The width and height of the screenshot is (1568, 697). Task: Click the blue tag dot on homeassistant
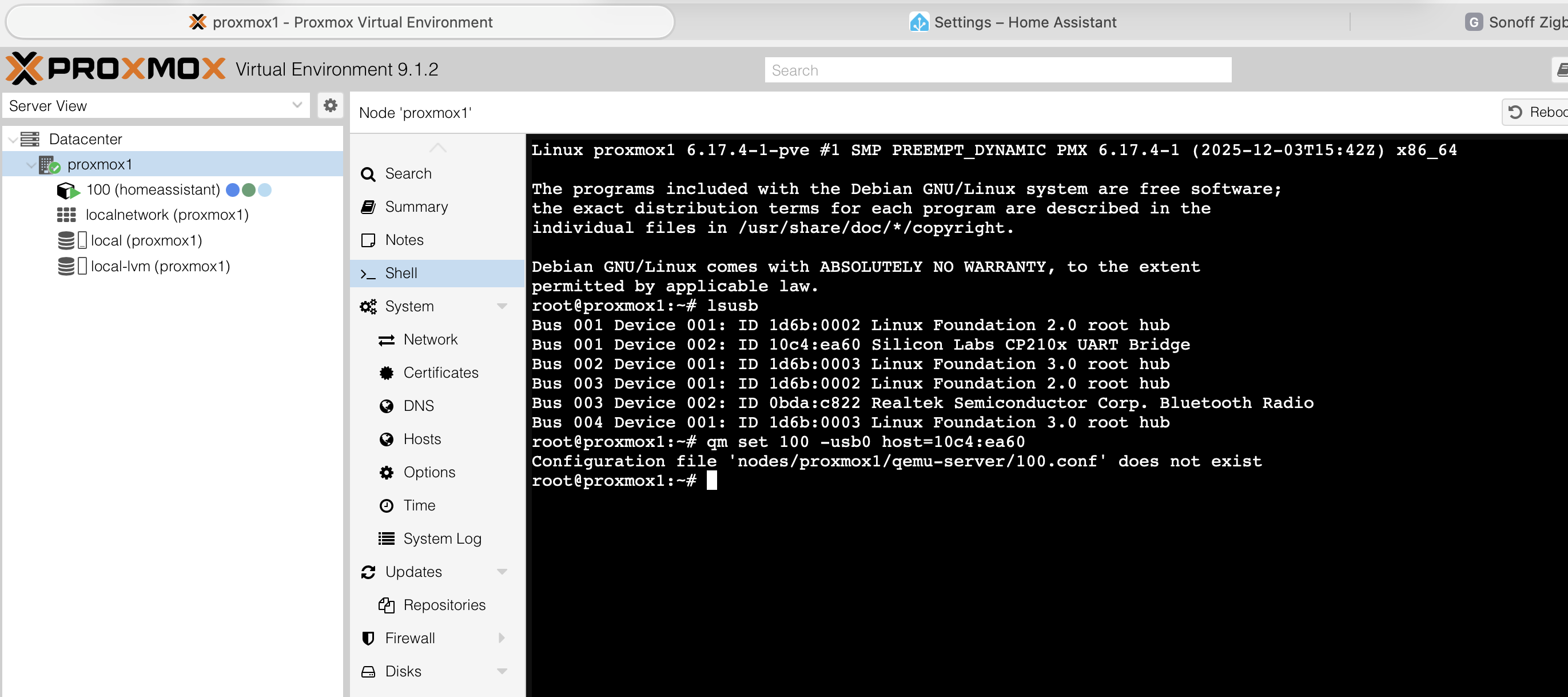tap(233, 190)
